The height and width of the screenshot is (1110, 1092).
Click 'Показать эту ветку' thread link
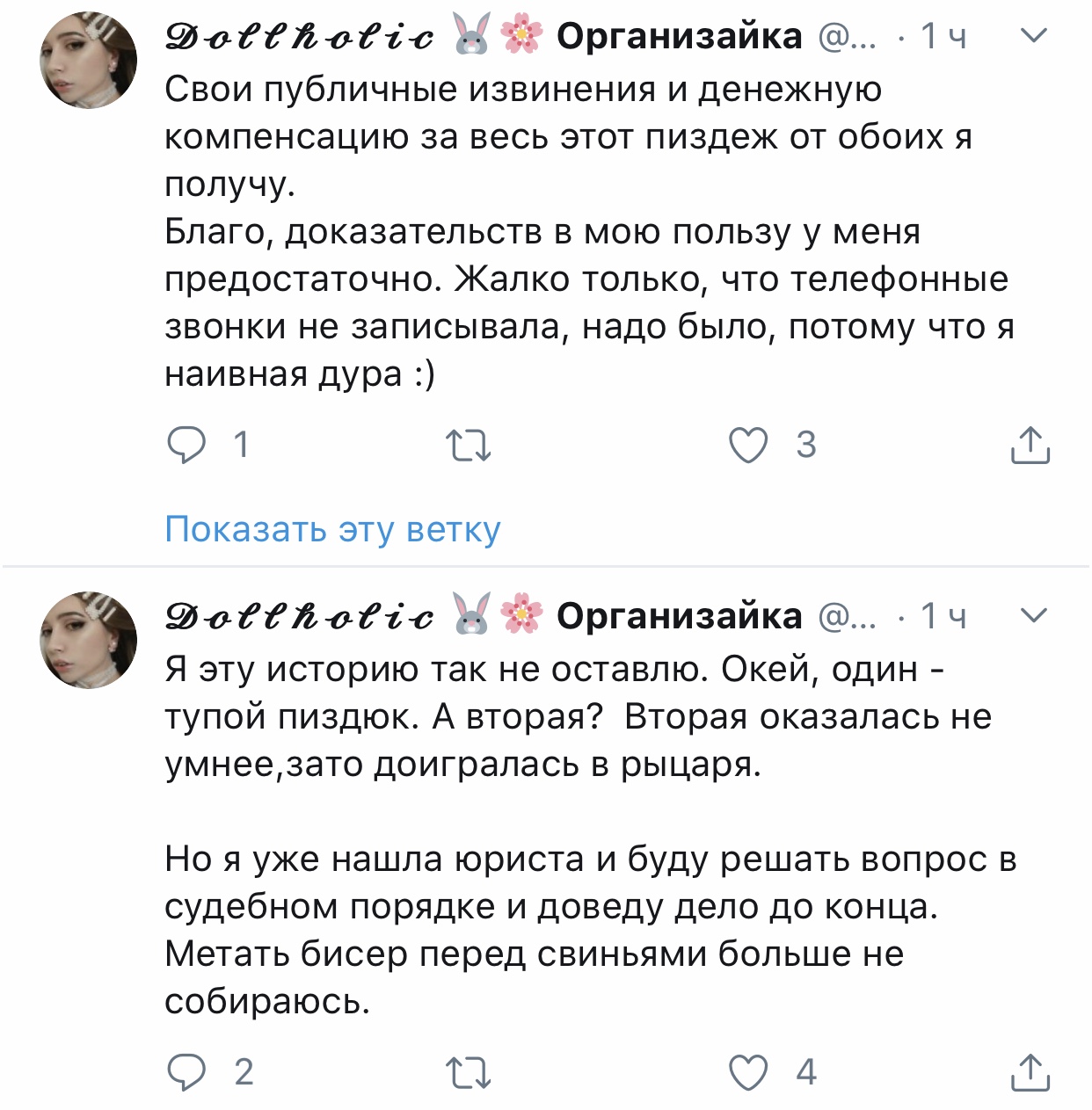[332, 529]
